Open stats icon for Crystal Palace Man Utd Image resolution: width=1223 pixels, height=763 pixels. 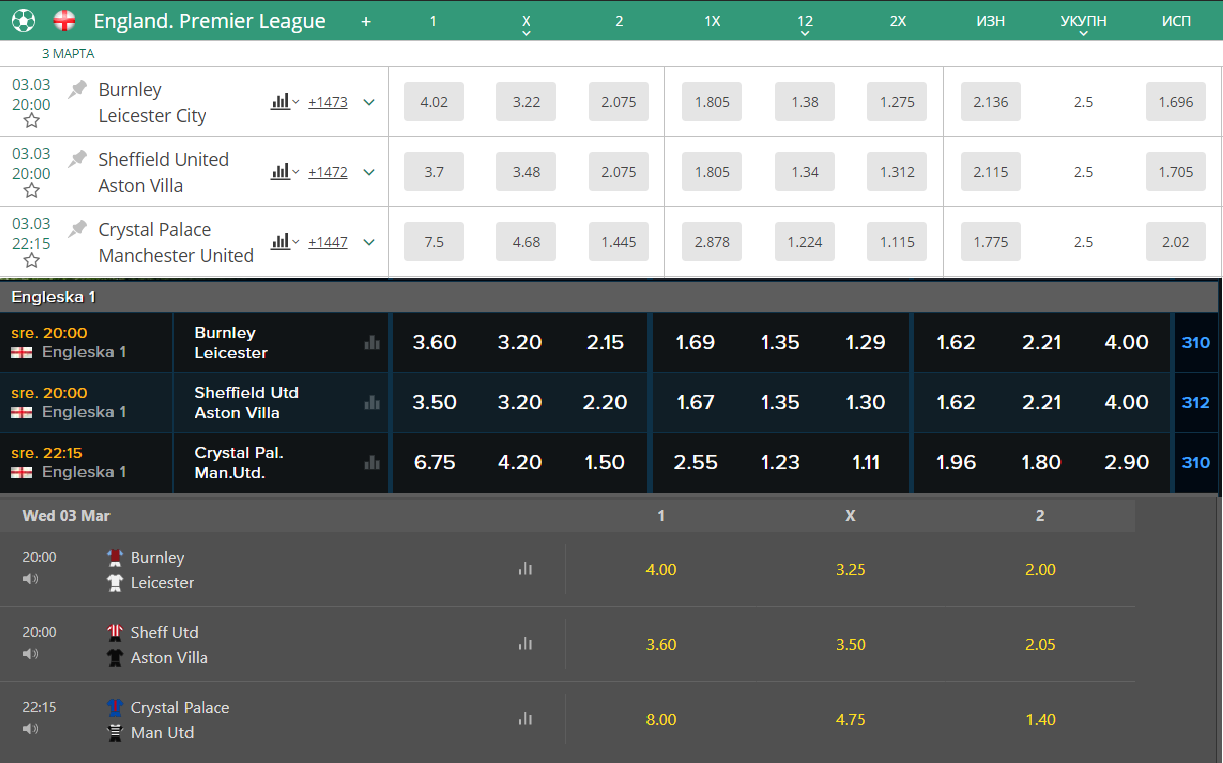point(525,719)
